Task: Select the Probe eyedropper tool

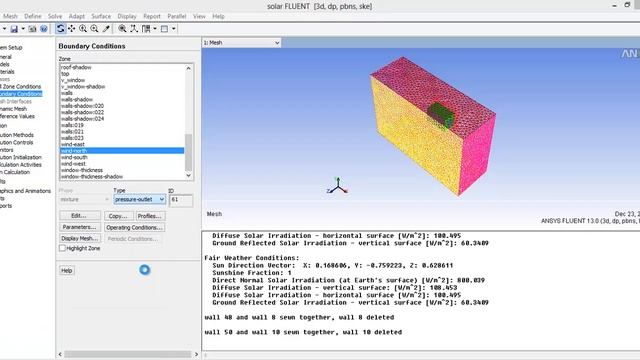Action: (106, 29)
